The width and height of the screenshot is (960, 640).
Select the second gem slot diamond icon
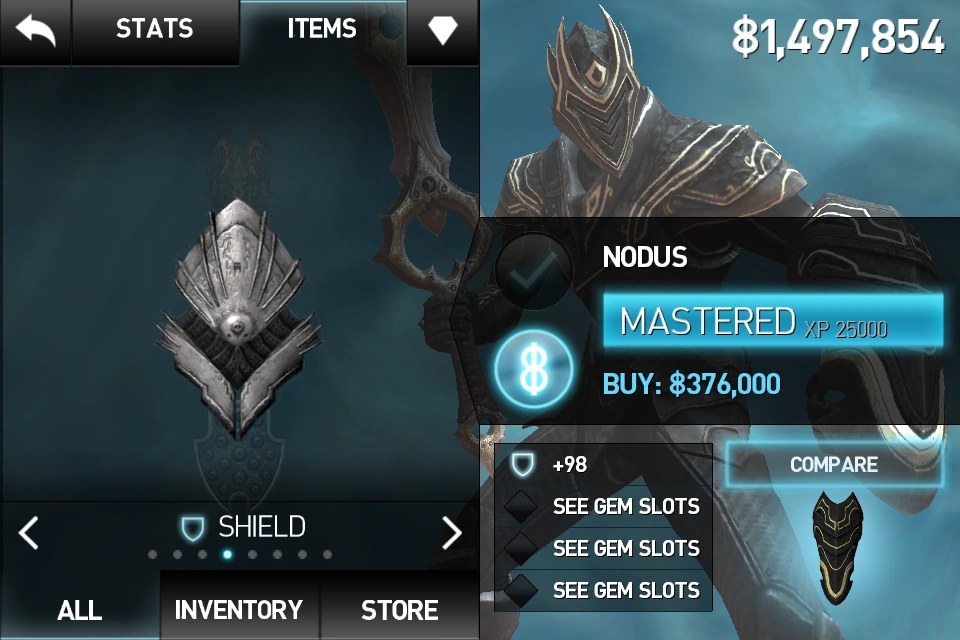point(520,548)
